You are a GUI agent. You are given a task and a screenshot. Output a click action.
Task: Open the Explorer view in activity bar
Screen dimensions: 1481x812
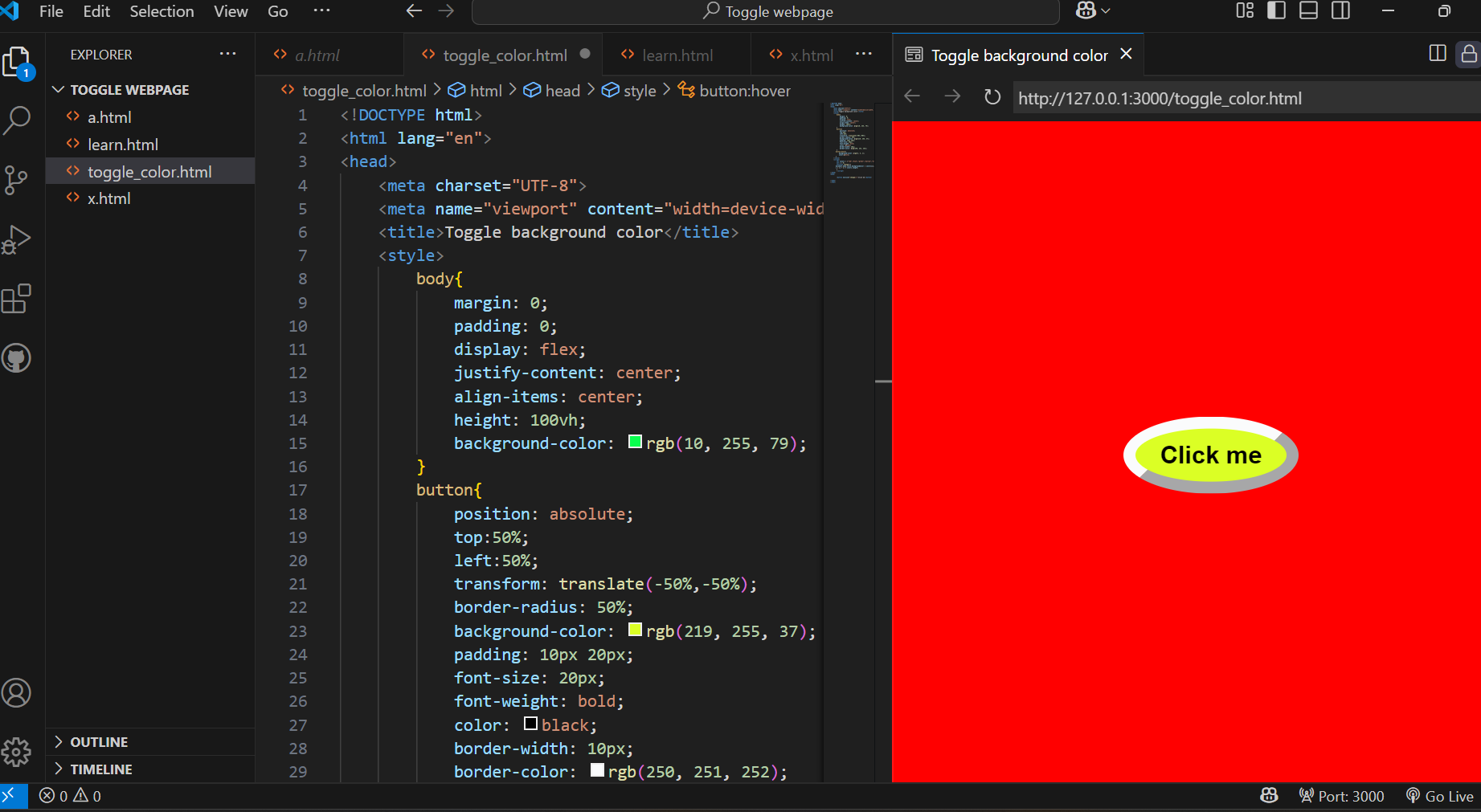tap(17, 63)
